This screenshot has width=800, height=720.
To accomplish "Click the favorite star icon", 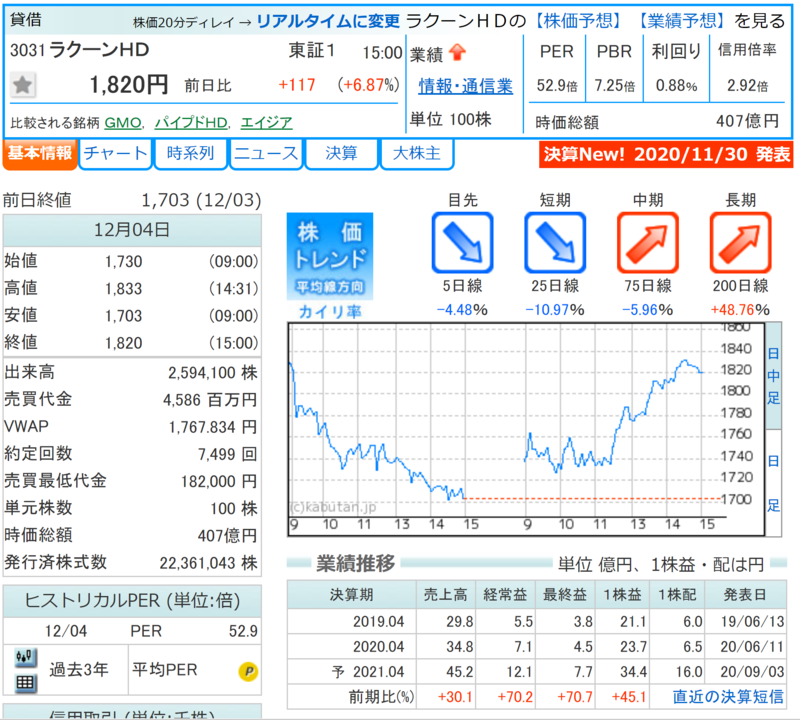I will [22, 85].
